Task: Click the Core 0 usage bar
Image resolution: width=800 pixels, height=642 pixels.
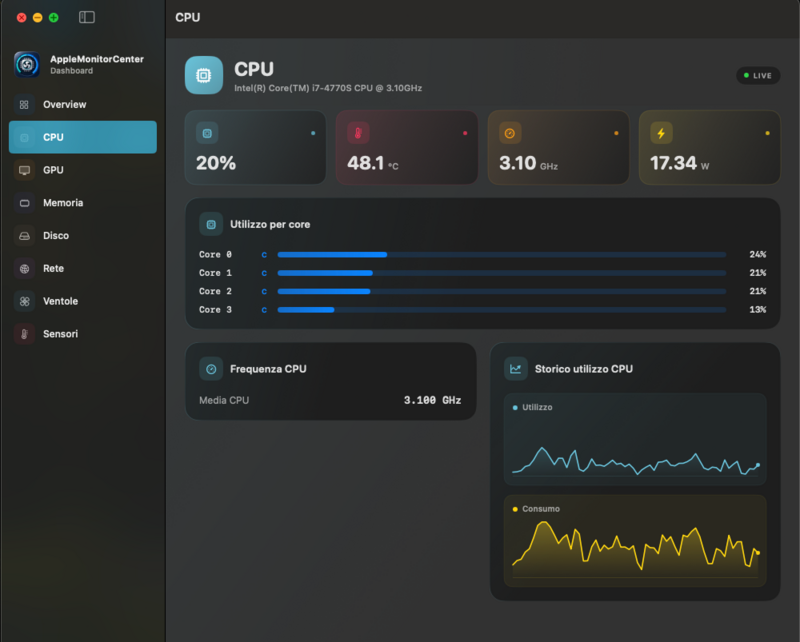Action: 502,254
